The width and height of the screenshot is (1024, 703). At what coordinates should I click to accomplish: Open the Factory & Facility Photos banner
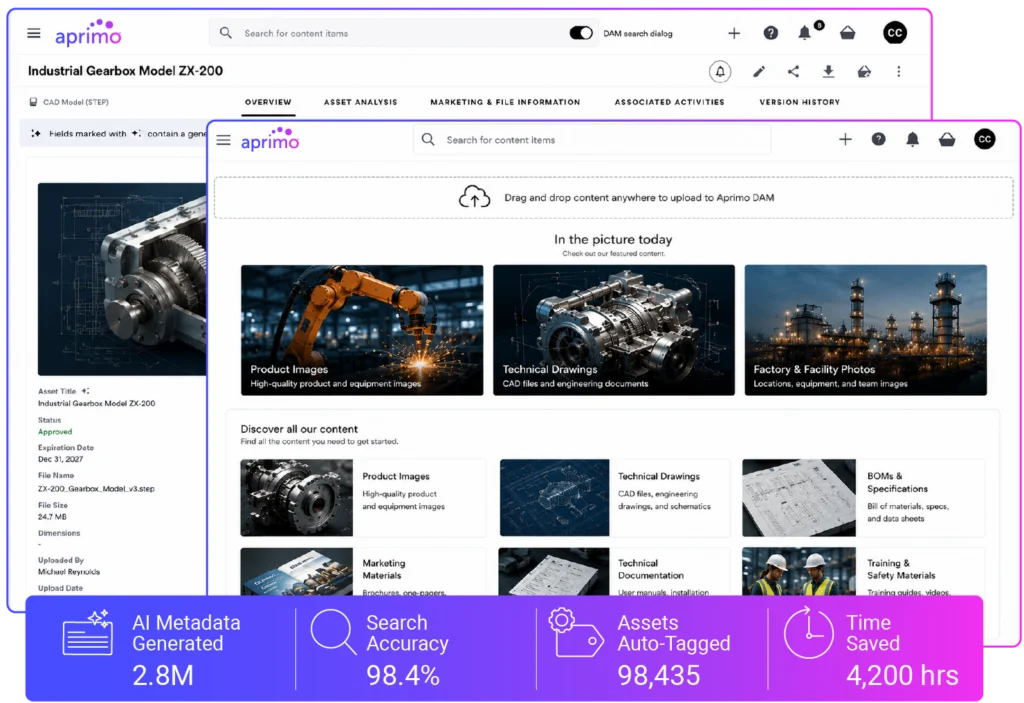coord(865,330)
